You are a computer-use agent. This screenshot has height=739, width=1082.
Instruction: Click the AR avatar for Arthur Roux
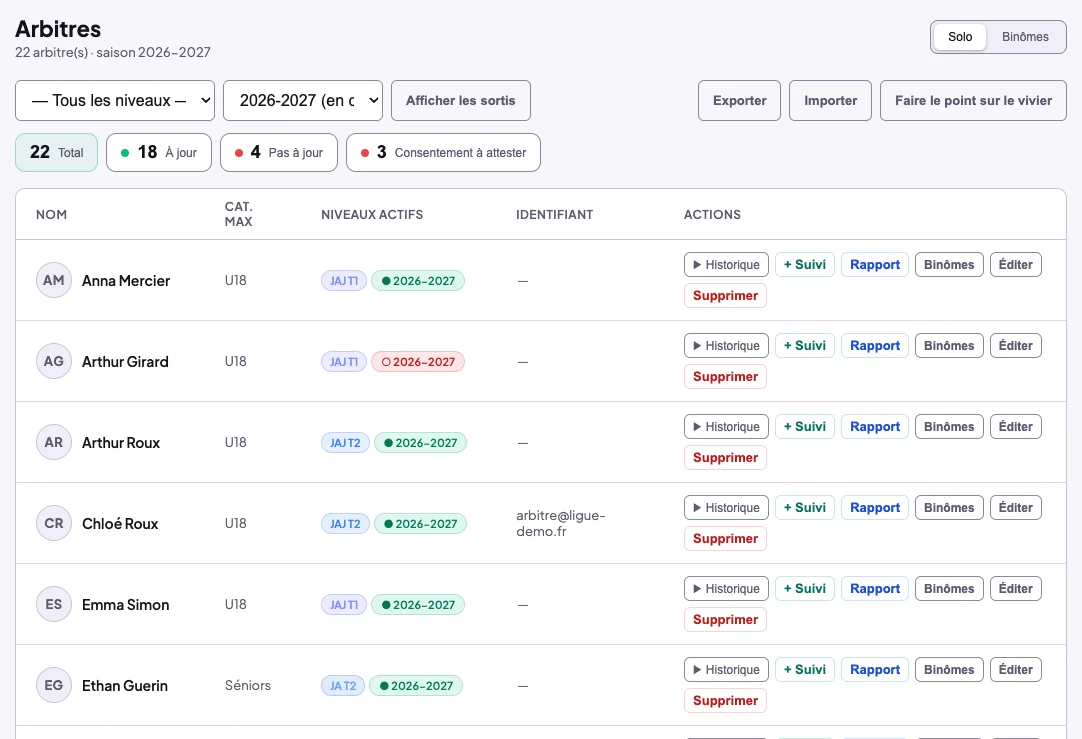click(x=54, y=442)
